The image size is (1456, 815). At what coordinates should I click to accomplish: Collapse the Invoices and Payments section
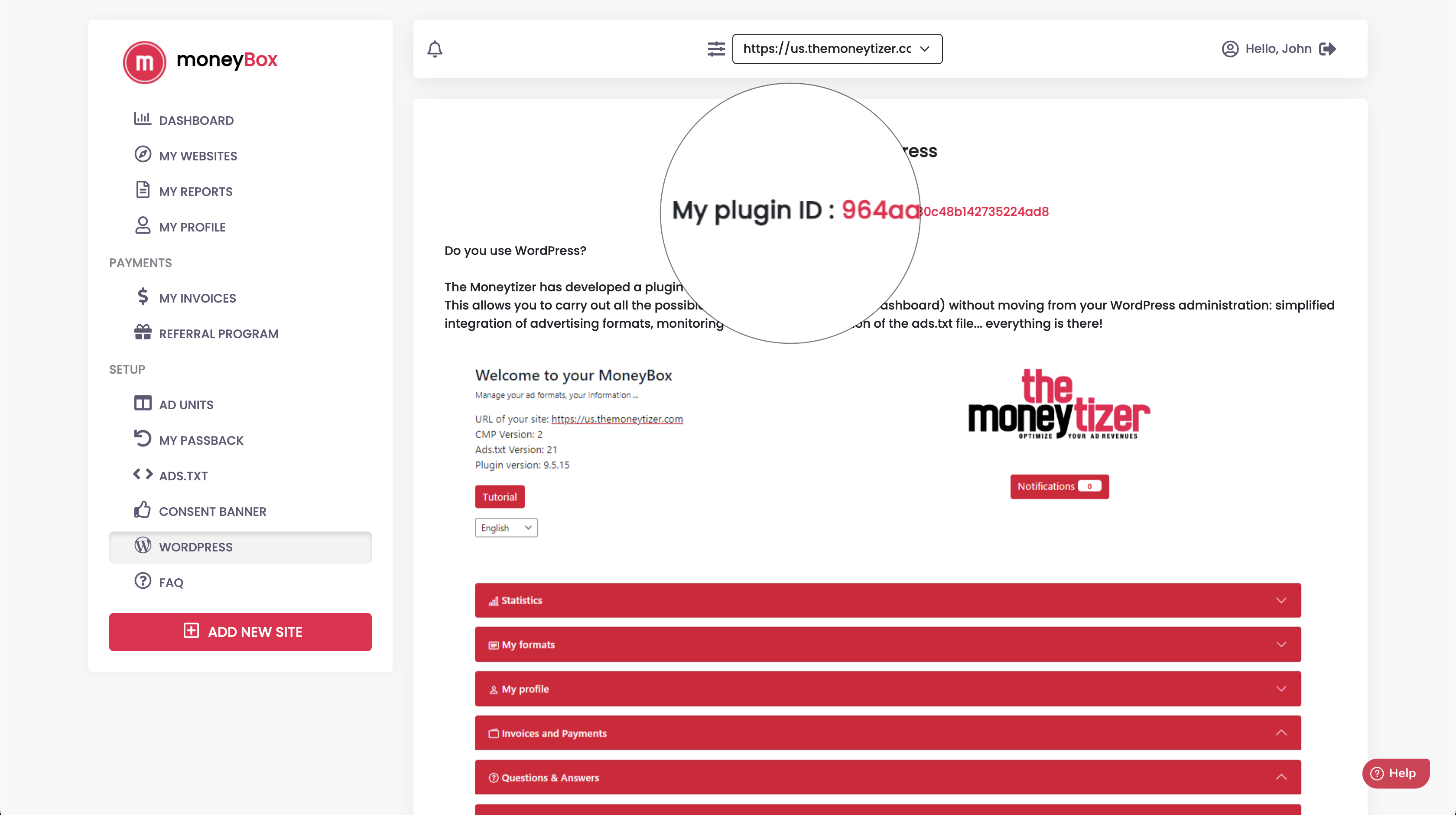coord(1281,732)
